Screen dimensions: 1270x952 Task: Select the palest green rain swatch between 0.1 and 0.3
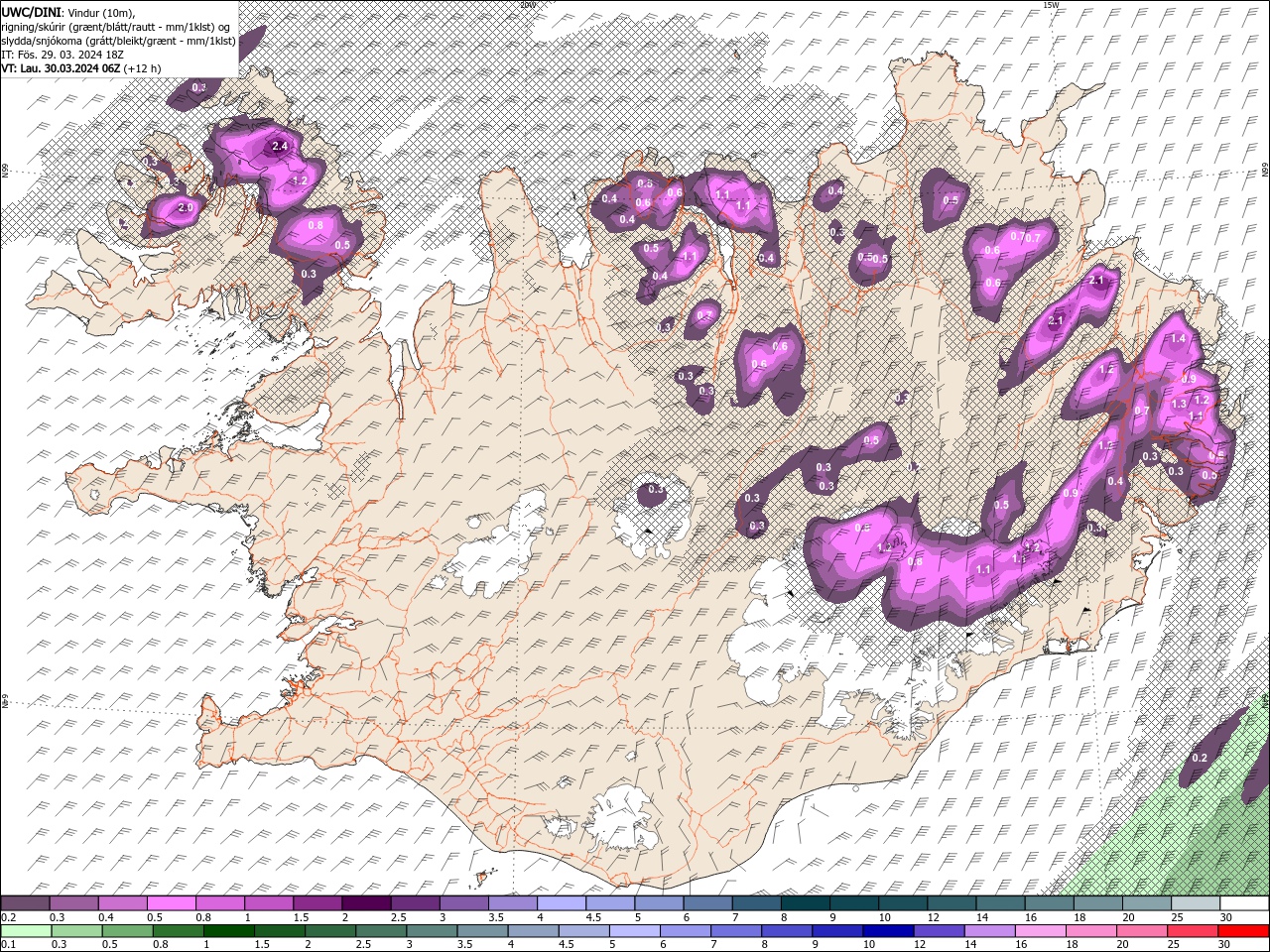26,931
